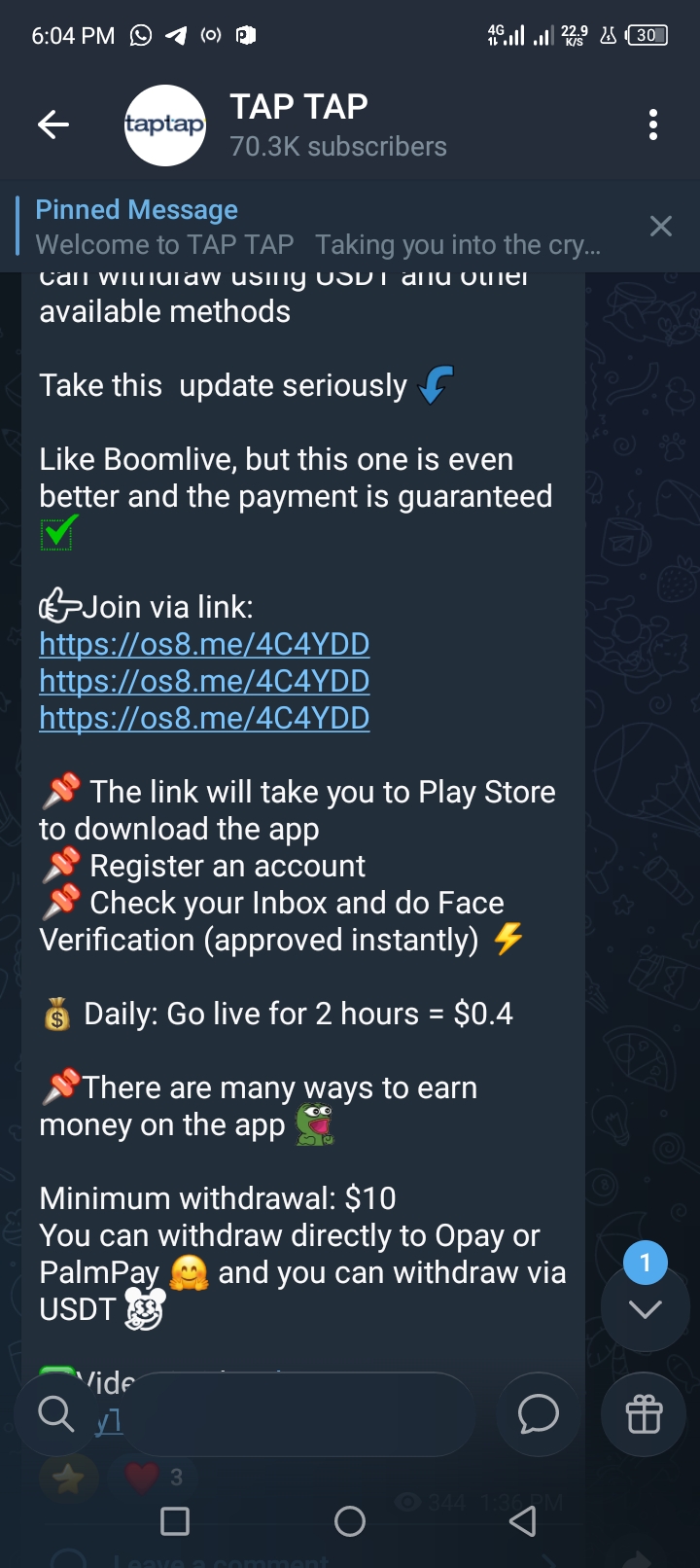Tap the back arrow in the header
The height and width of the screenshot is (1568, 700).
point(52,125)
